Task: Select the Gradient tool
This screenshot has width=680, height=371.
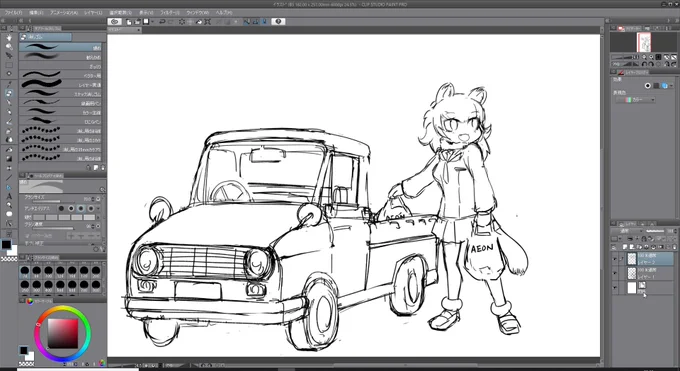Action: (x=9, y=159)
